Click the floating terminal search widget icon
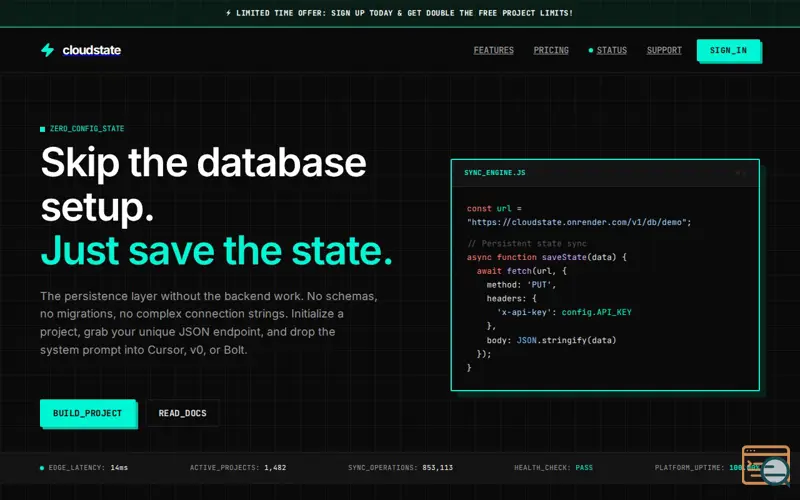The image size is (800, 500). click(766, 465)
